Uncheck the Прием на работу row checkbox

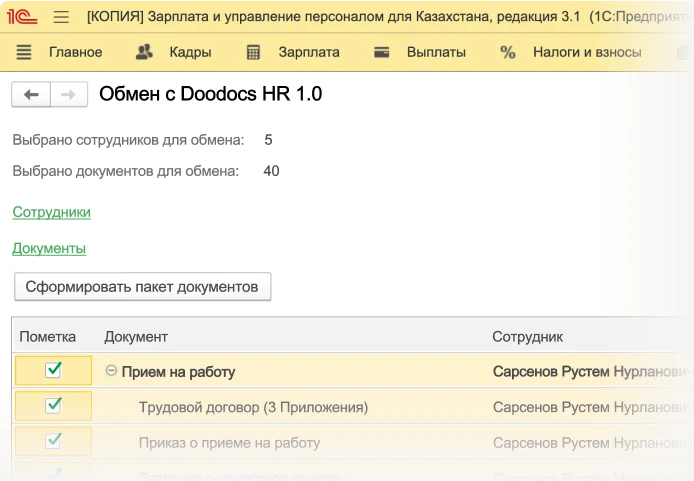(x=53, y=369)
